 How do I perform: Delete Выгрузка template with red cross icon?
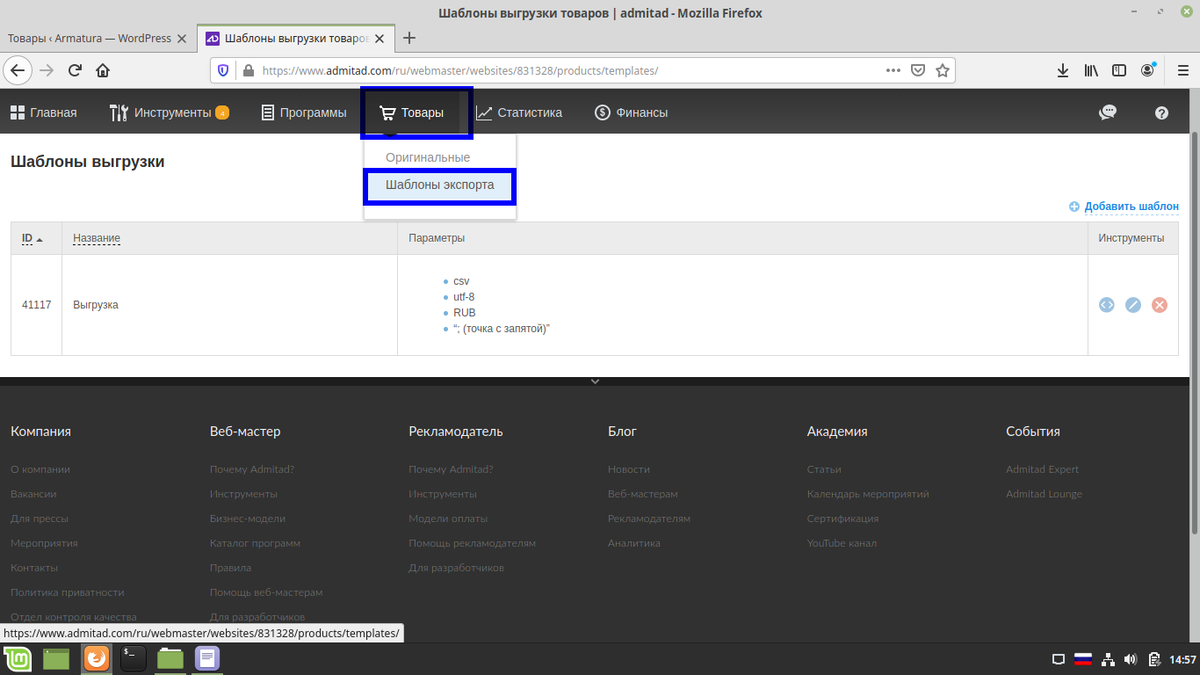click(x=1159, y=305)
